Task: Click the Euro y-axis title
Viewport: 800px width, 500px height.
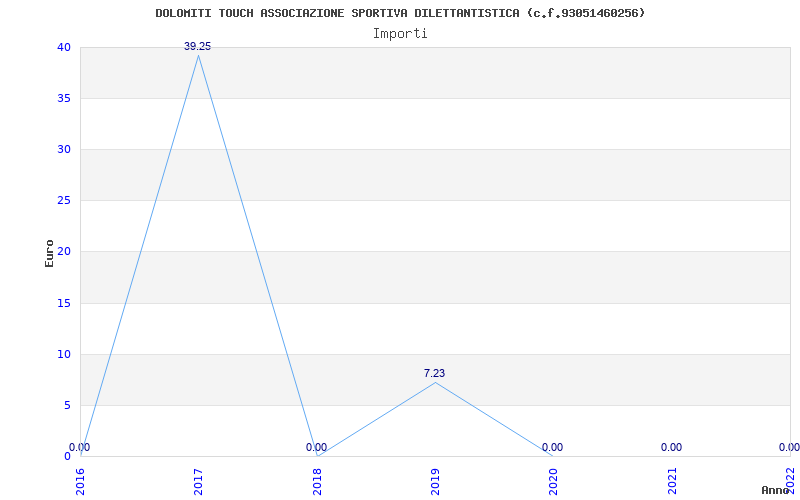Action: pos(49,253)
